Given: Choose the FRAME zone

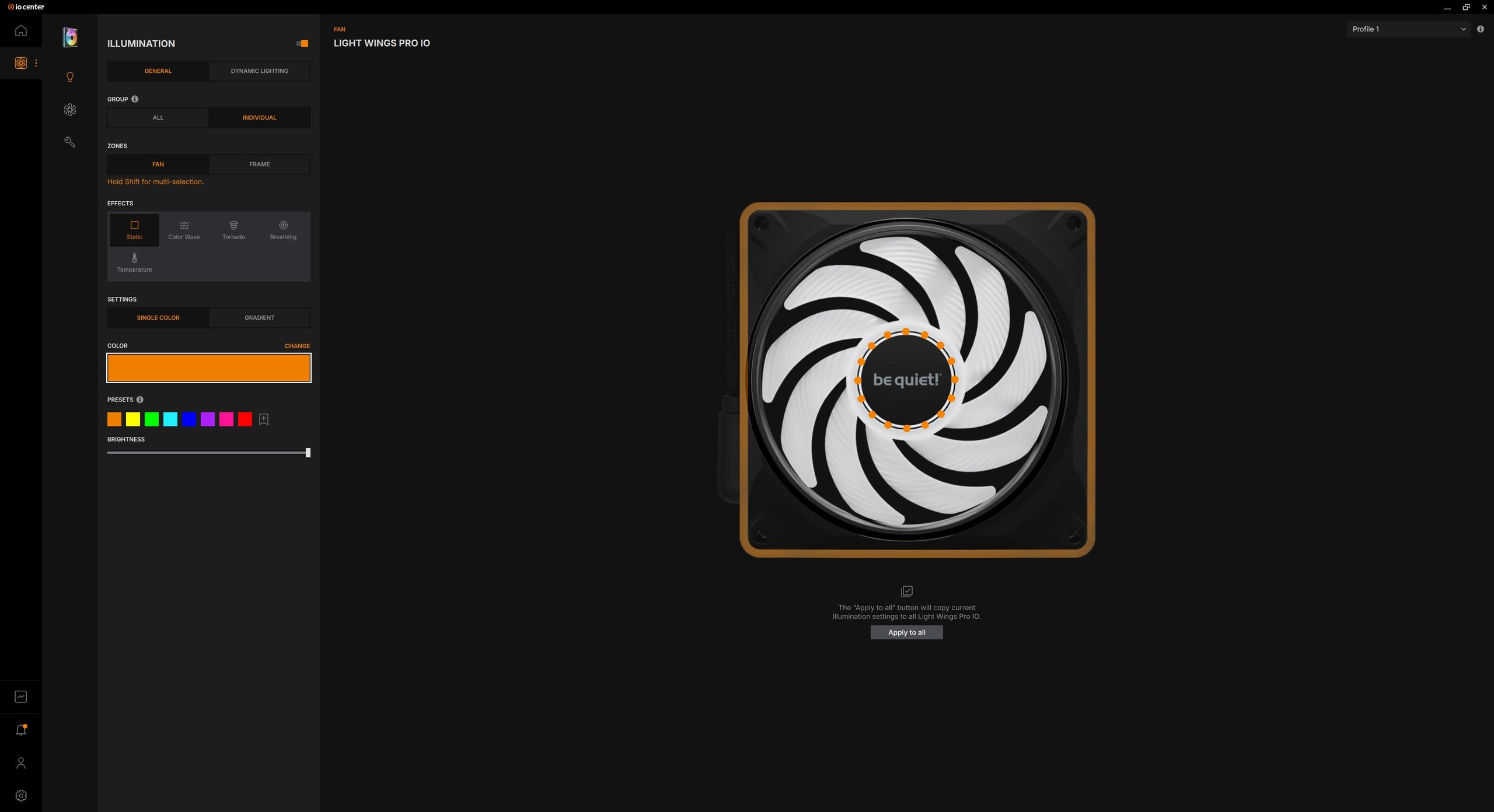Looking at the screenshot, I should 260,164.
